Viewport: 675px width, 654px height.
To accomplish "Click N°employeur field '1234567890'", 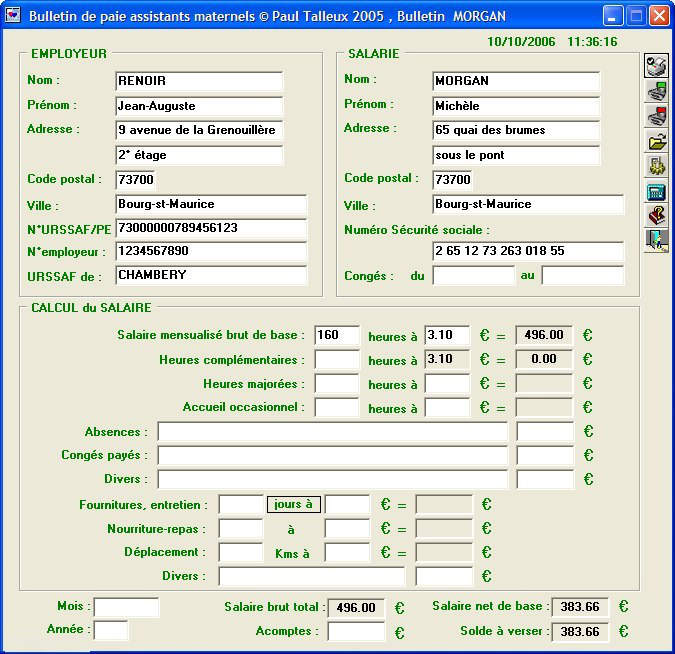I will [211, 251].
